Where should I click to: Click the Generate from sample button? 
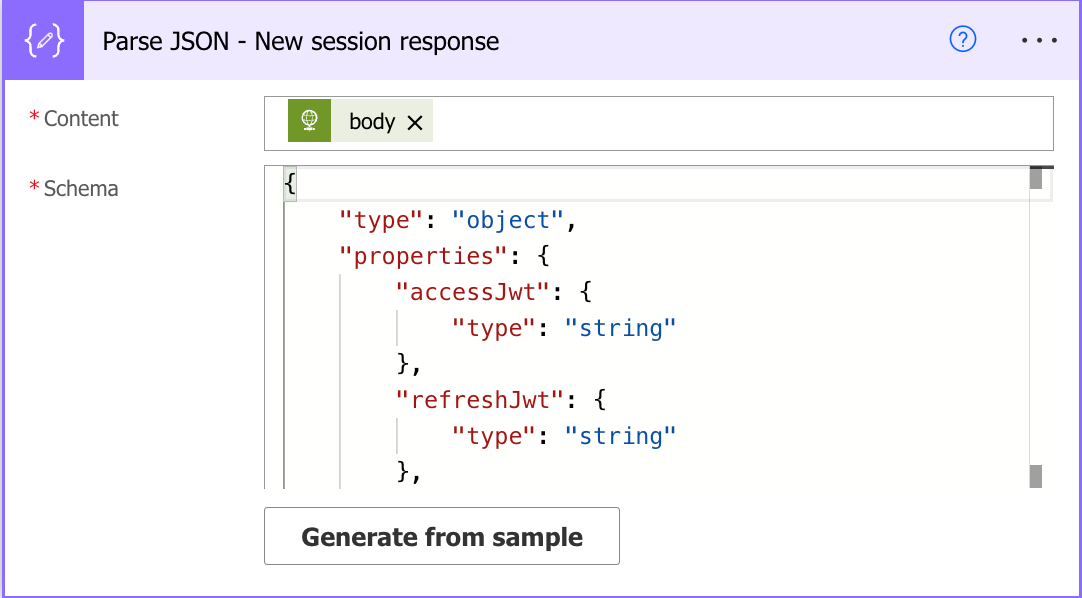coord(441,537)
